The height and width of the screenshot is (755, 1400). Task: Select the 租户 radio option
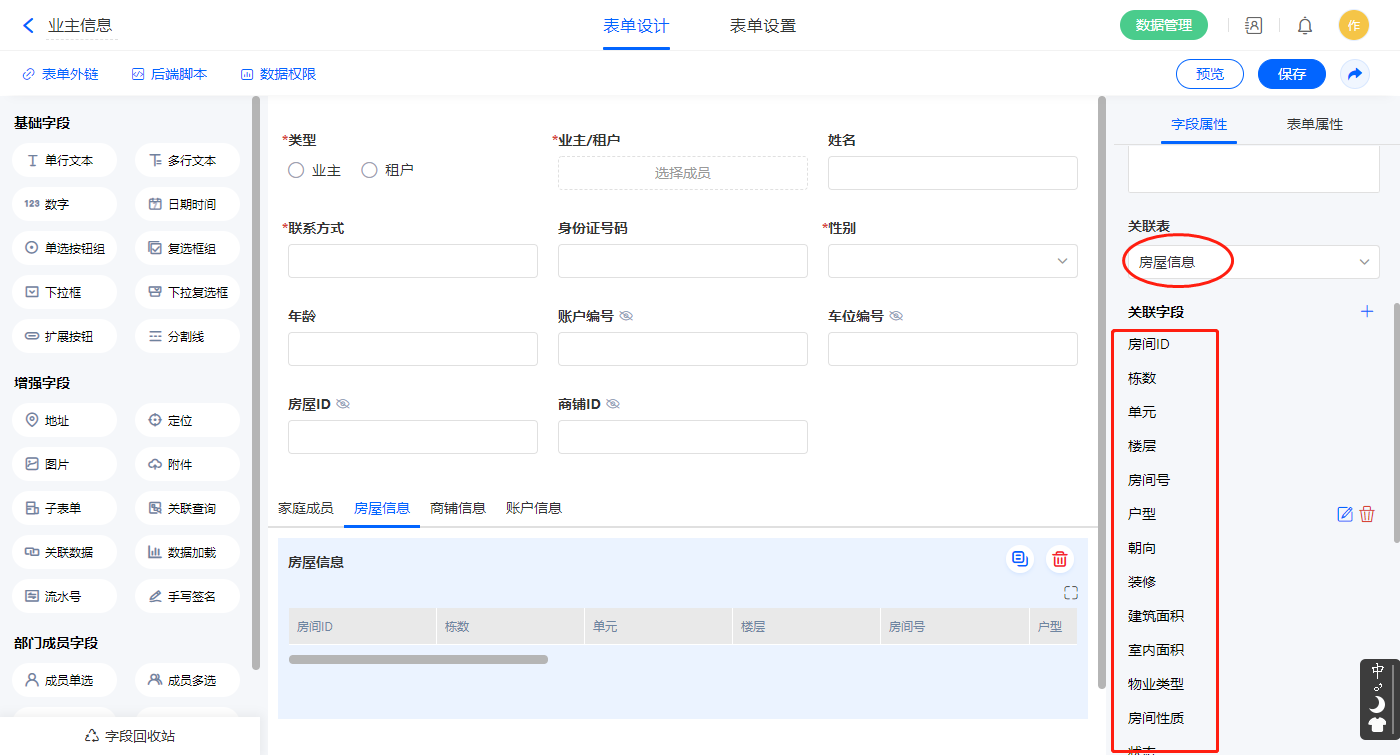[369, 171]
